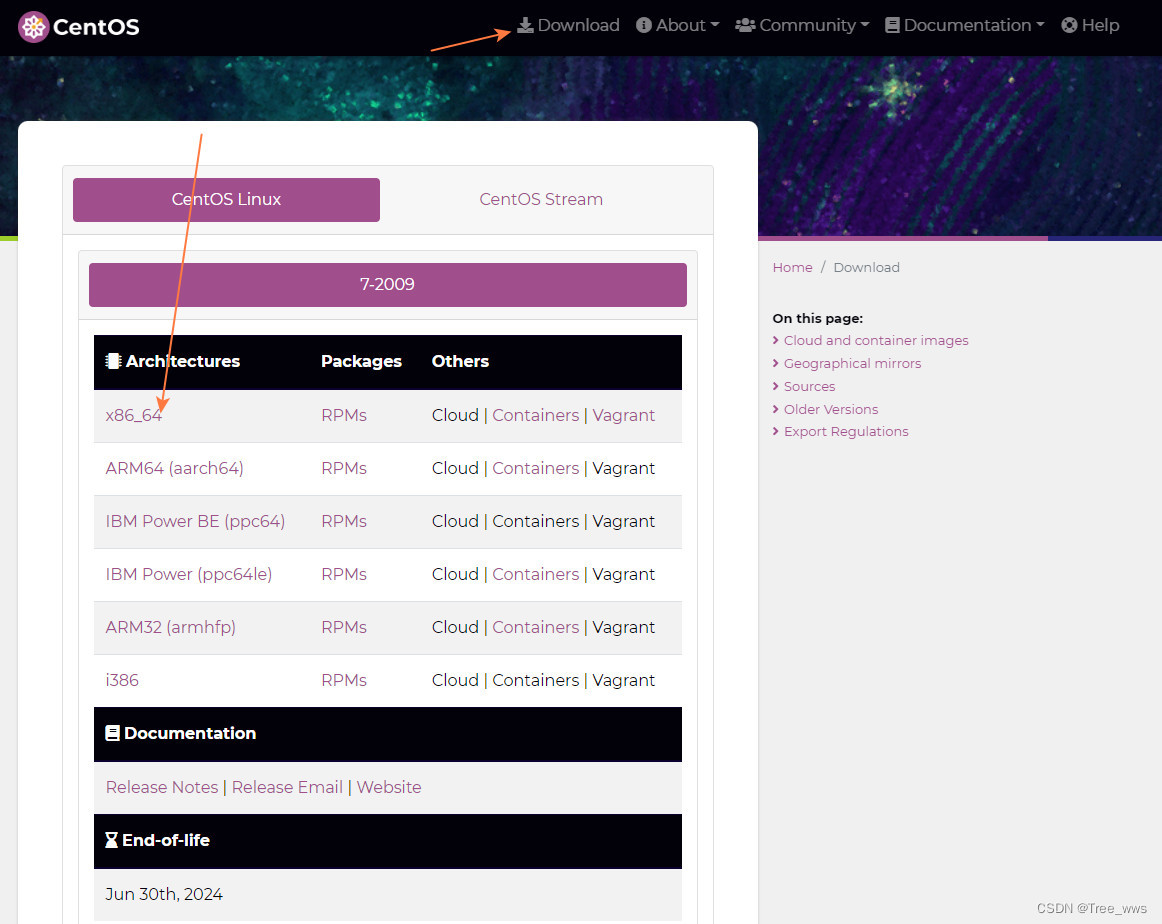Screen dimensions: 1162x924
Task: Open Vagrant link in x86_64 row
Action: tap(623, 415)
